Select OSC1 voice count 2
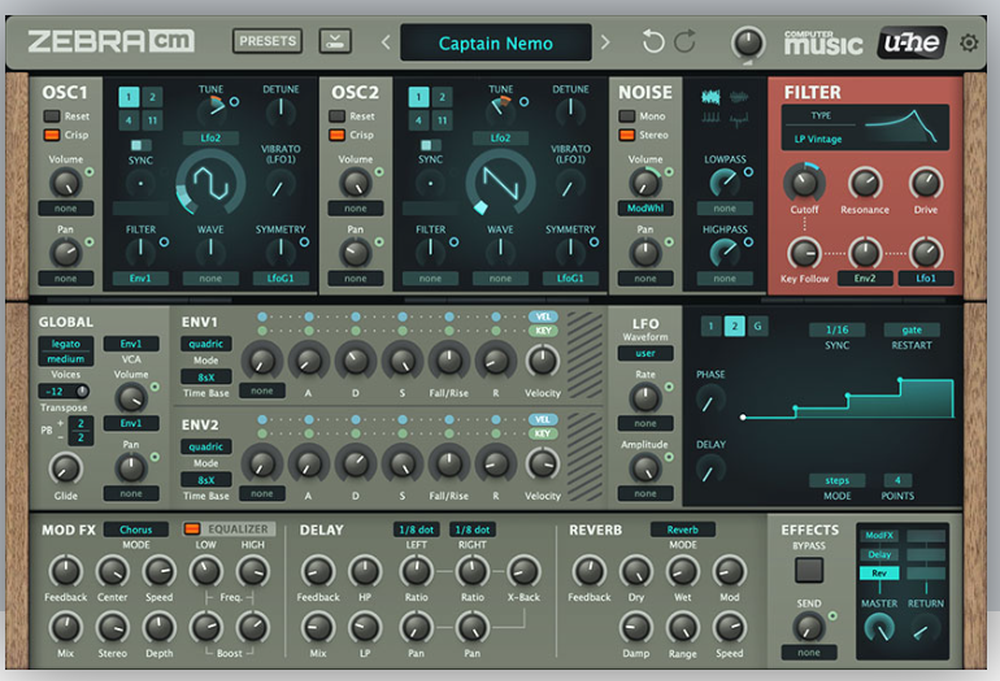The height and width of the screenshot is (681, 1000). coord(152,97)
